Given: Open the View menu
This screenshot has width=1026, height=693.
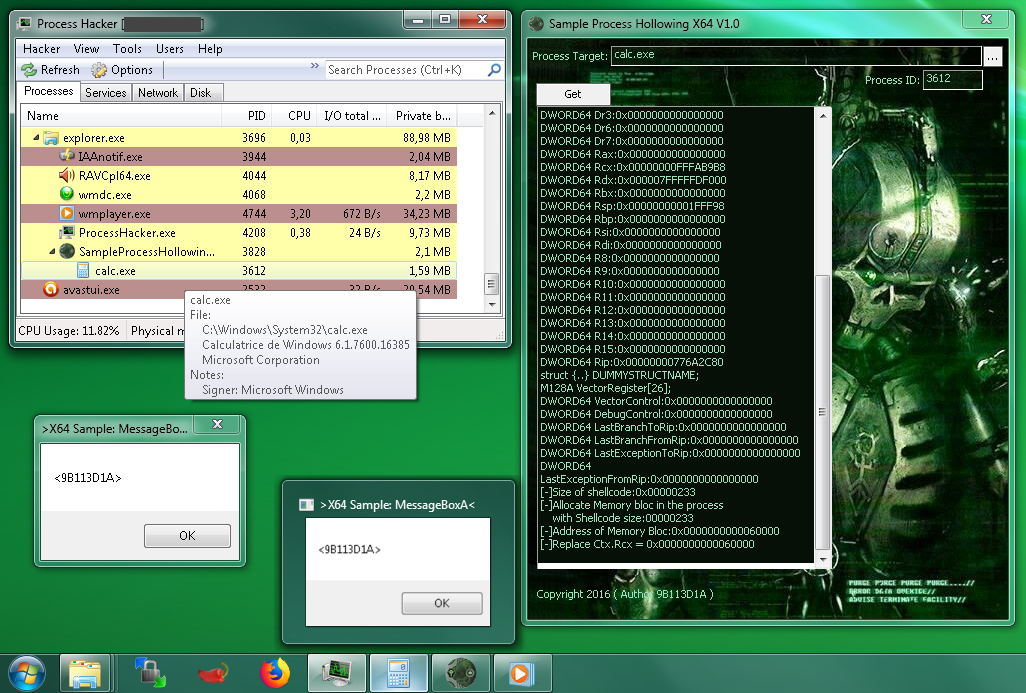Looking at the screenshot, I should (x=86, y=49).
